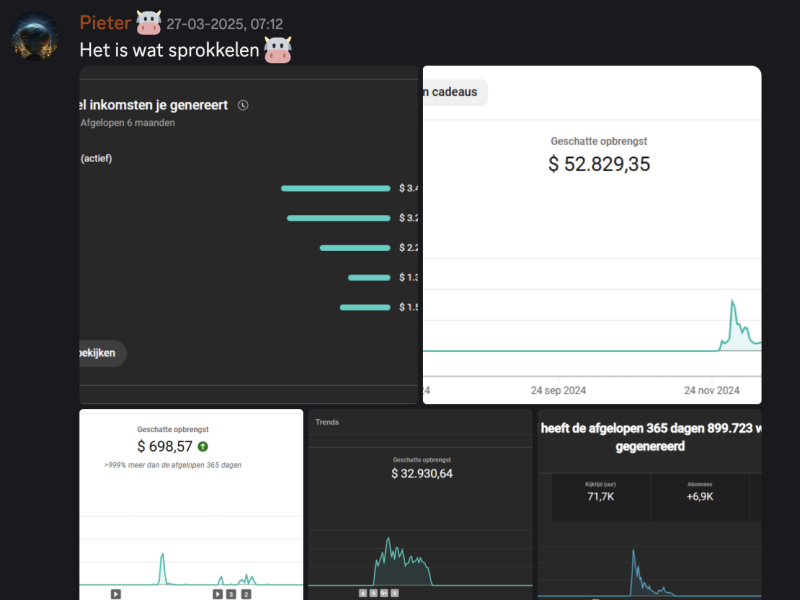
Task: Click the cow emoji beside Pieter's username
Action: coord(149,23)
